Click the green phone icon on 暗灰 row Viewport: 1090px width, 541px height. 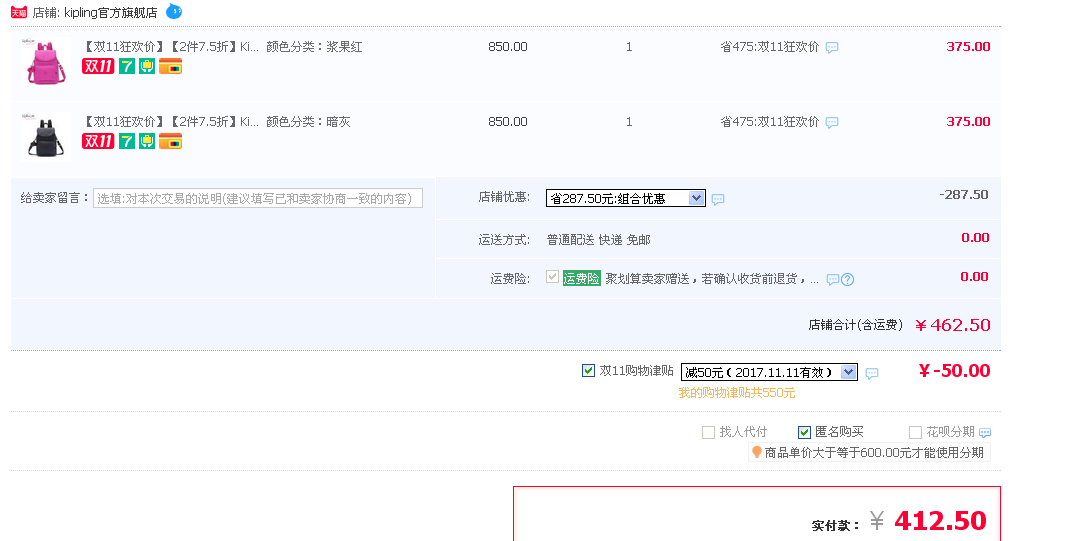pyautogui.click(x=147, y=141)
